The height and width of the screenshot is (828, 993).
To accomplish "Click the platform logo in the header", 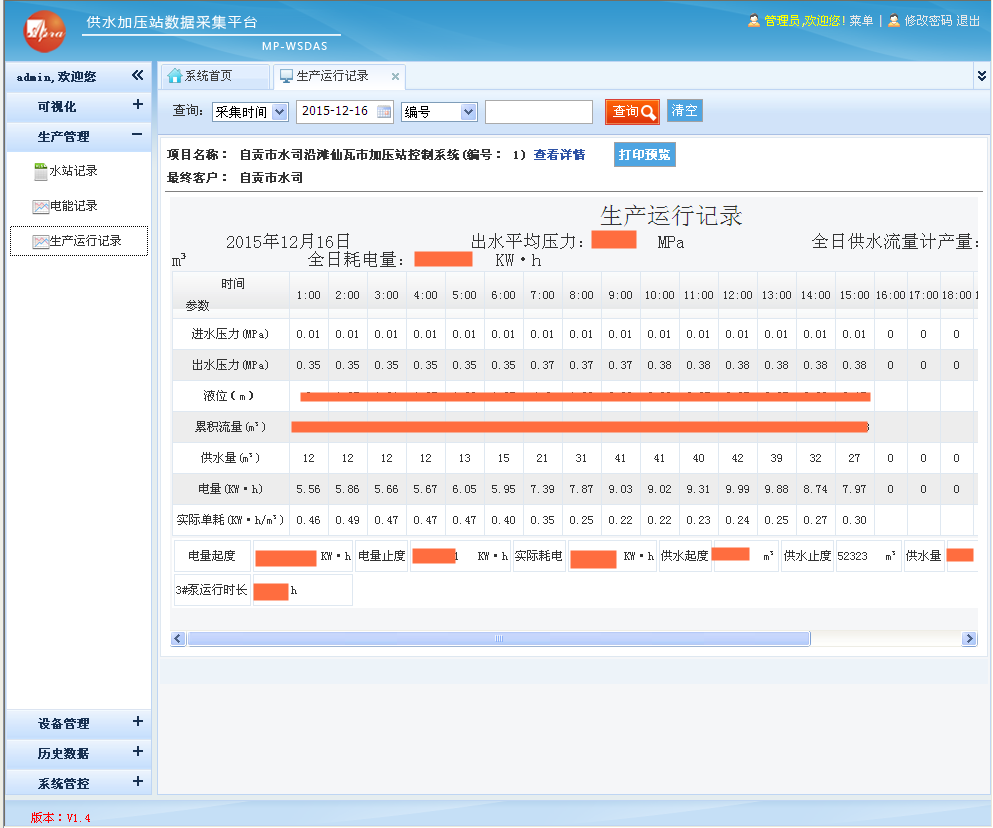I will 44,31.
